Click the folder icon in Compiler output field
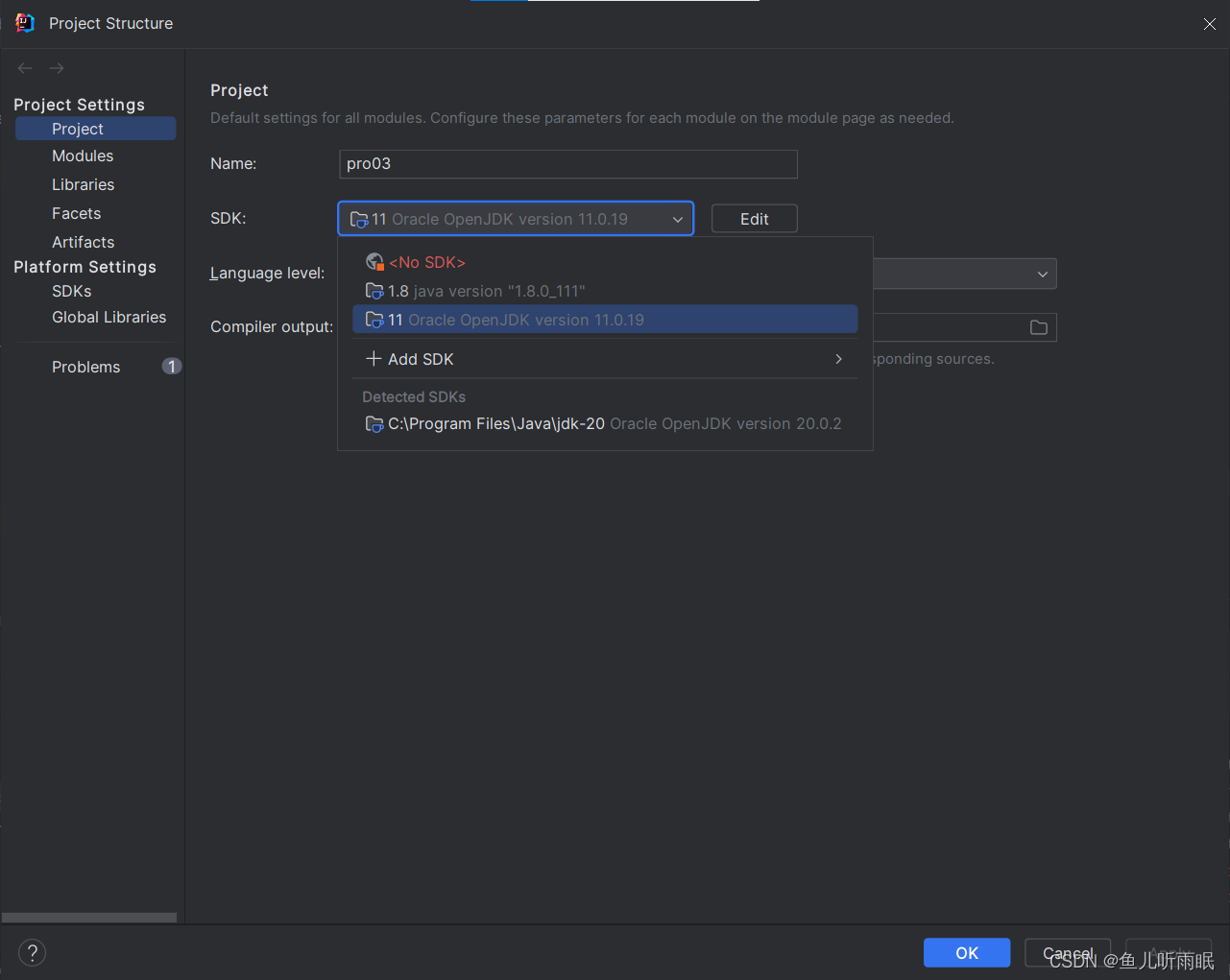The width and height of the screenshot is (1230, 980). (1038, 326)
